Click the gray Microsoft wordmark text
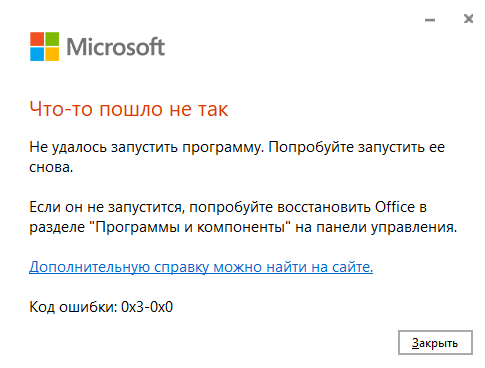This screenshot has width=485, height=368. coord(116,47)
